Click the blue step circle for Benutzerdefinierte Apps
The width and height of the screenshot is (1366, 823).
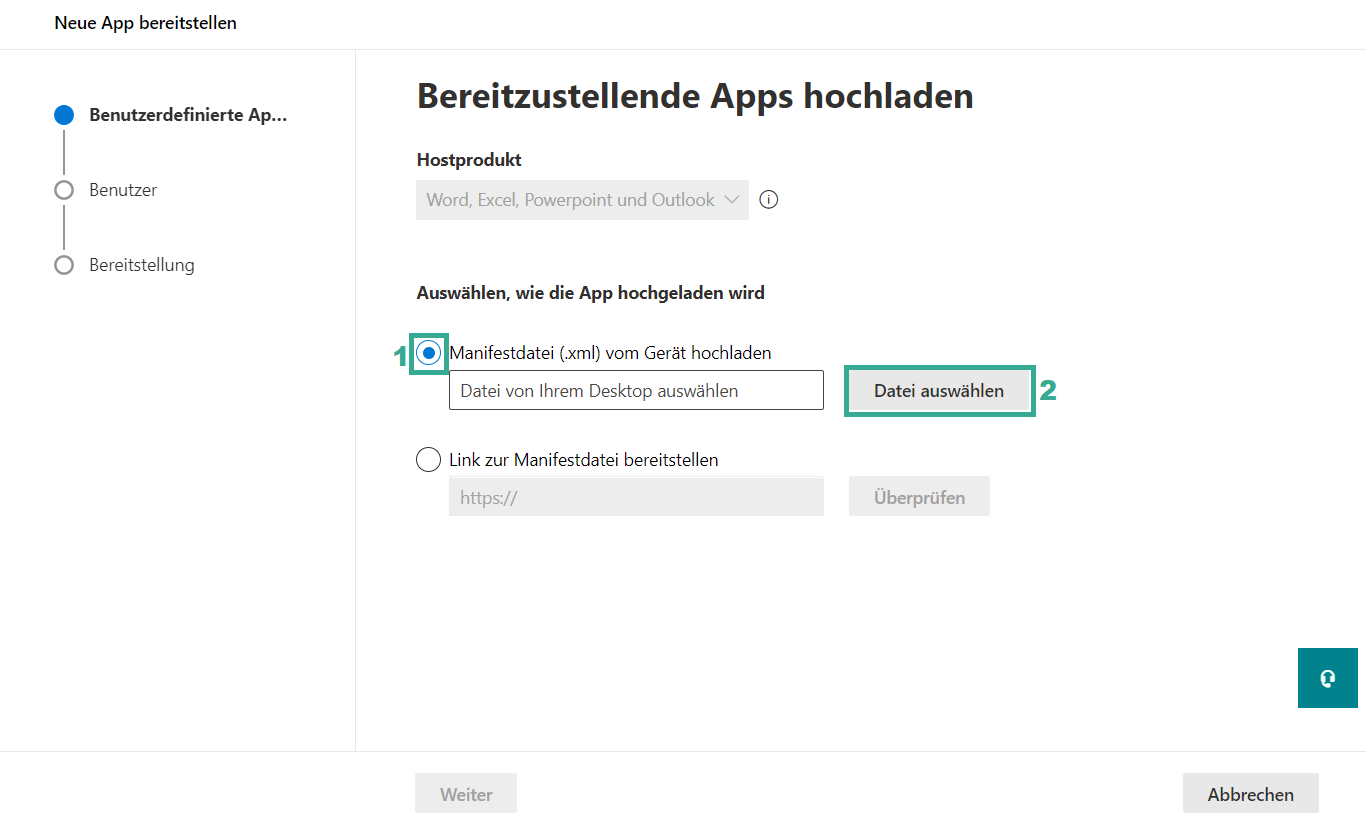coord(64,115)
